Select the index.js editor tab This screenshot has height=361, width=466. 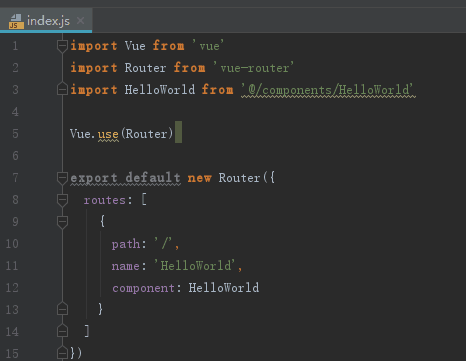(x=46, y=21)
